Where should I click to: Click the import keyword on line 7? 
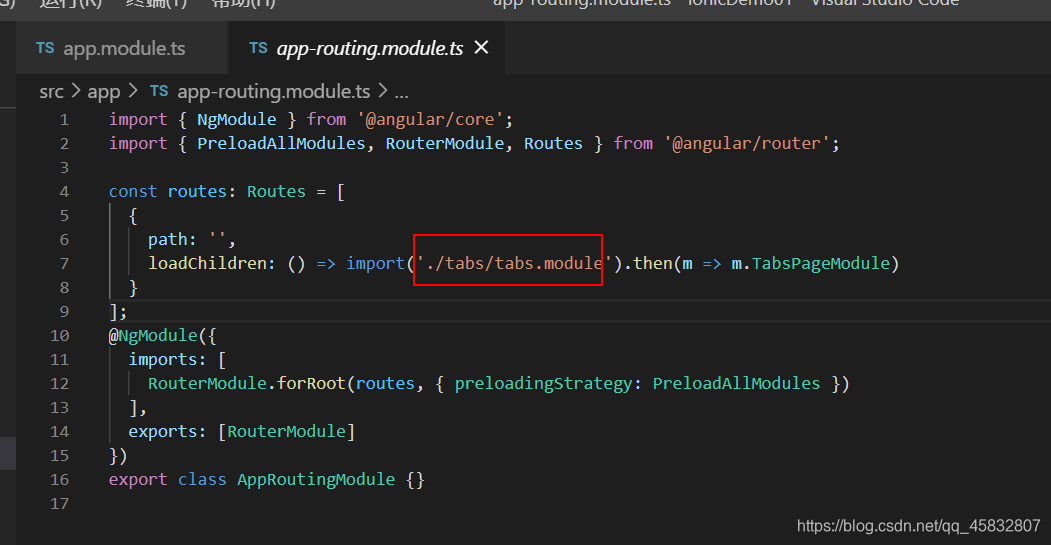(375, 263)
